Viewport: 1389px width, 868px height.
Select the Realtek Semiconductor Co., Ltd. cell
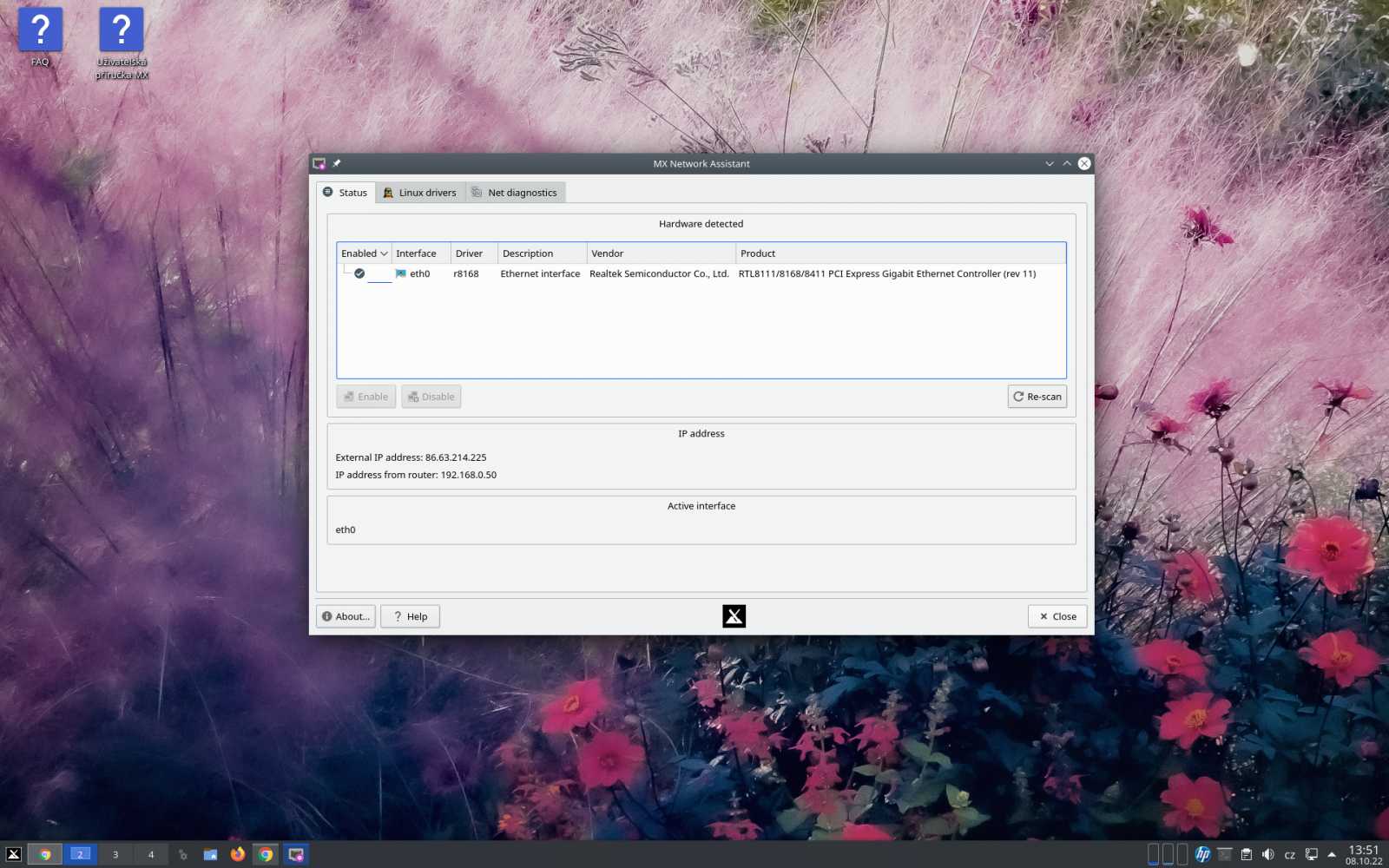659,273
